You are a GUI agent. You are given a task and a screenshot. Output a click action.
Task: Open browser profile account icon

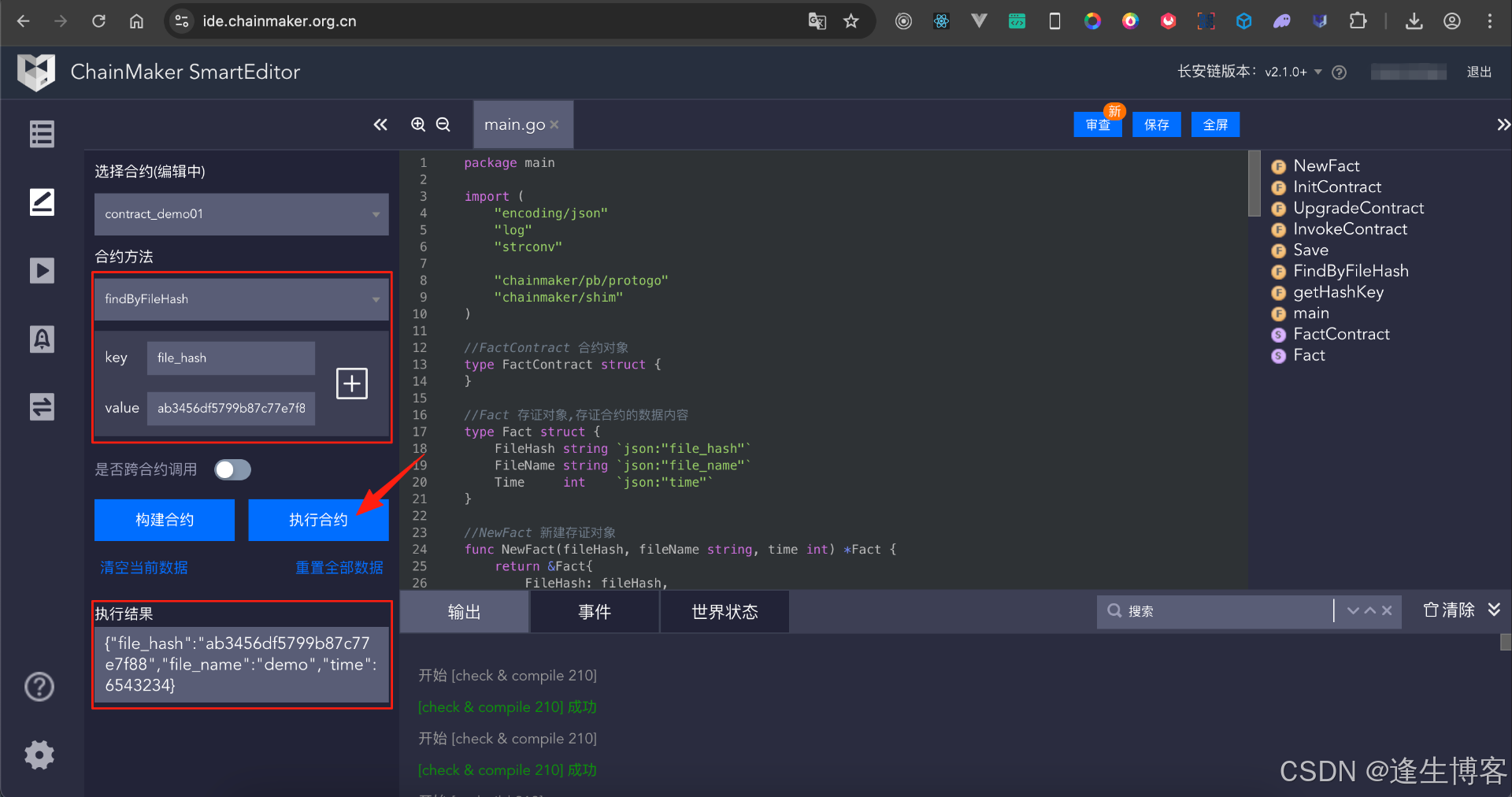[x=1452, y=21]
